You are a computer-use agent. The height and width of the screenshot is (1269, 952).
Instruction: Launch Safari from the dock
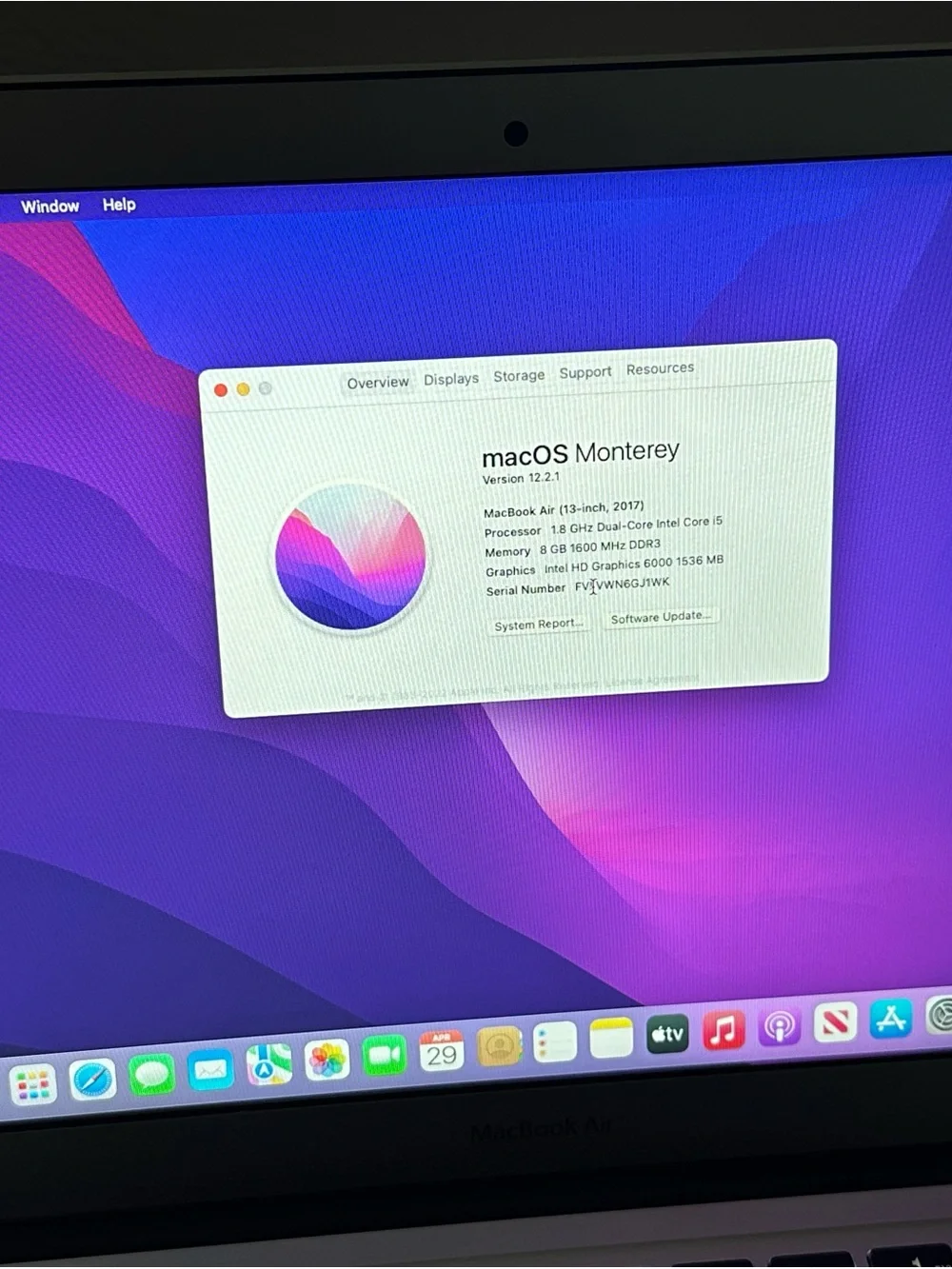92,1080
